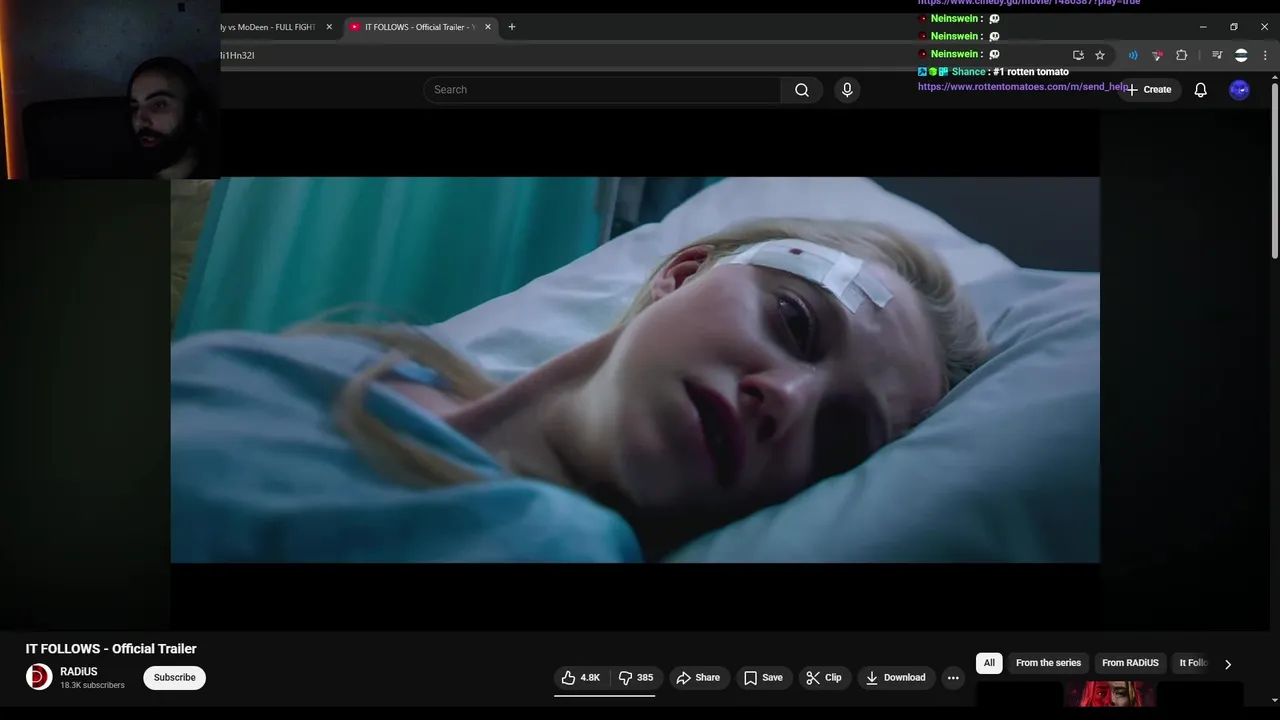
Task: Click the Create video button
Action: 1149,90
